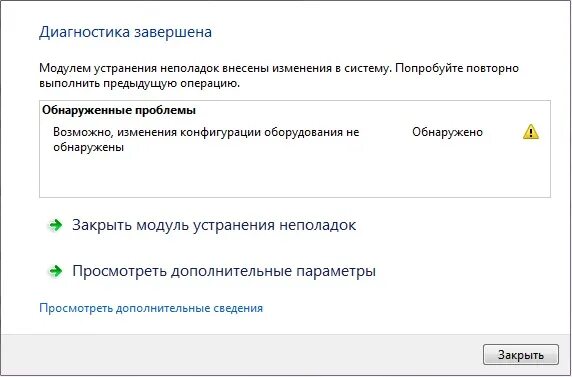Click the line выполнить предыдущую операцию

(139, 83)
